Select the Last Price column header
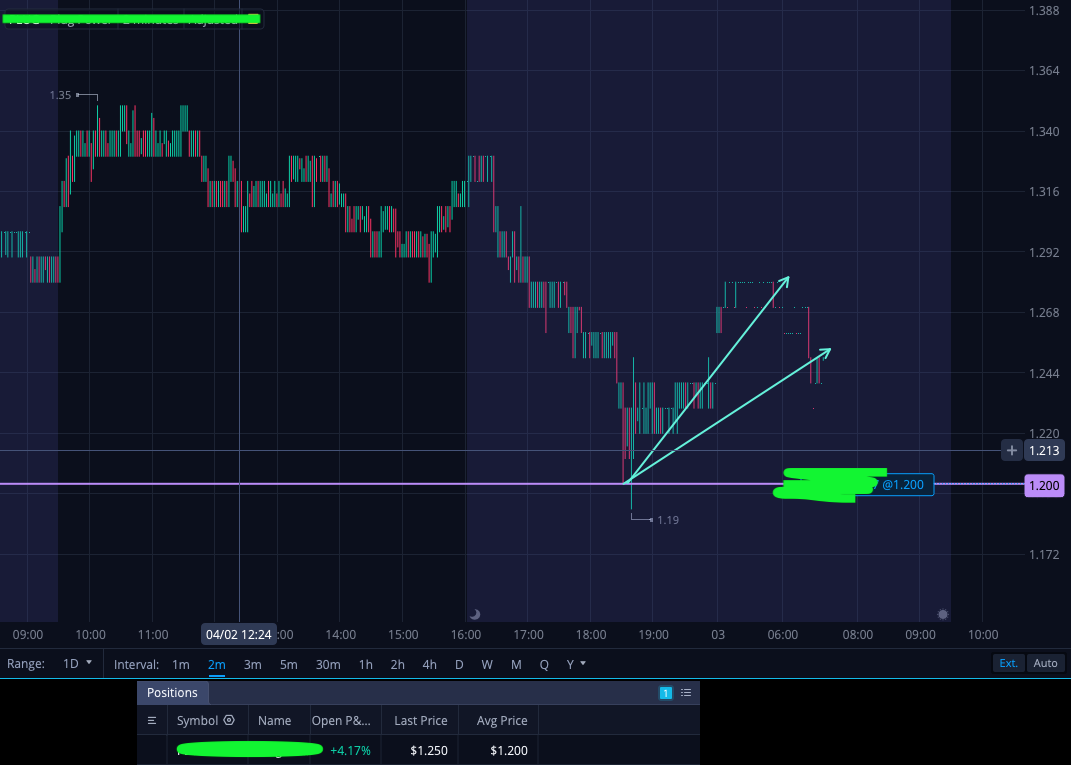Viewport: 1071px width, 765px height. pyautogui.click(x=420, y=721)
